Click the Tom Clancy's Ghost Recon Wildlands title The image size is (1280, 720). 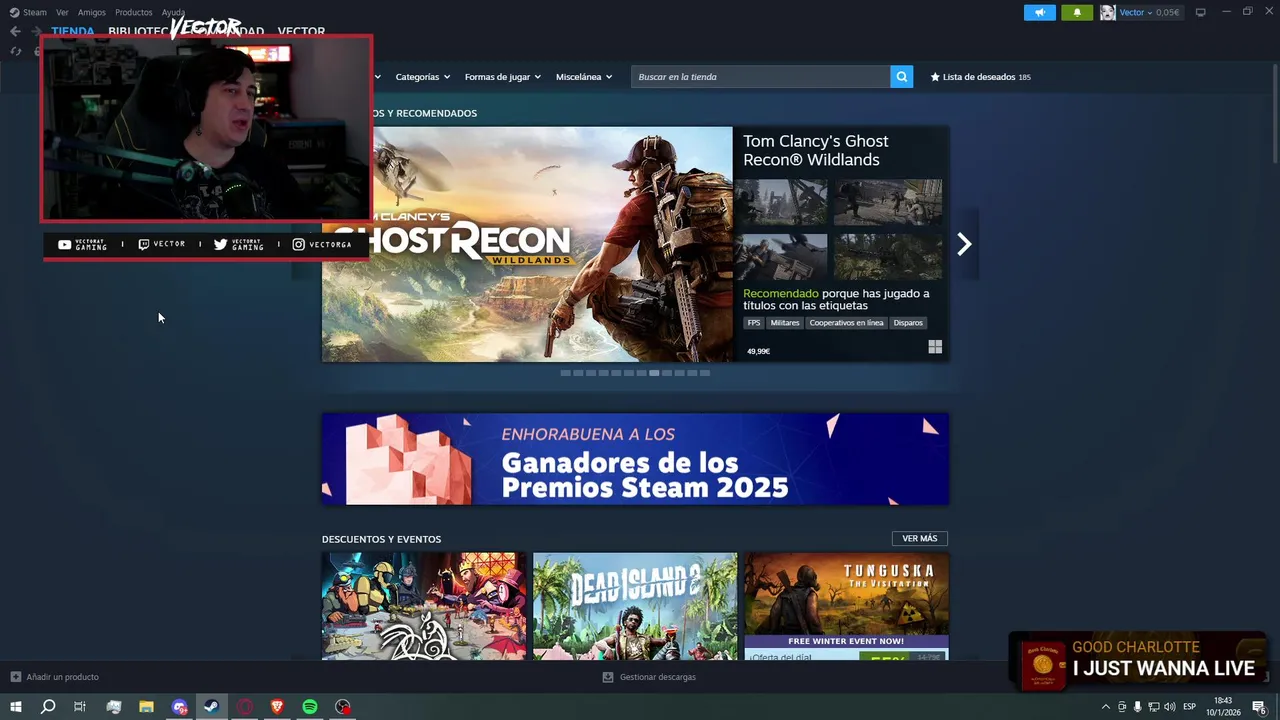point(815,150)
